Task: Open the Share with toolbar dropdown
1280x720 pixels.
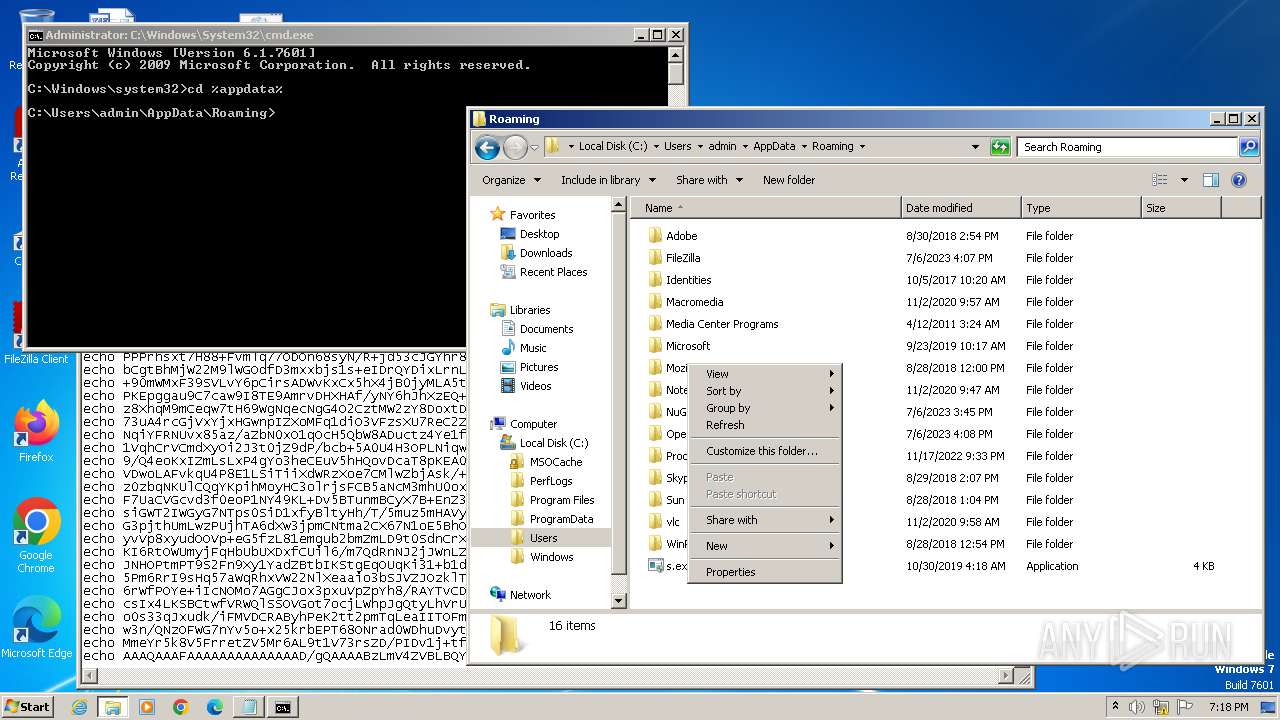Action: pyautogui.click(x=709, y=180)
